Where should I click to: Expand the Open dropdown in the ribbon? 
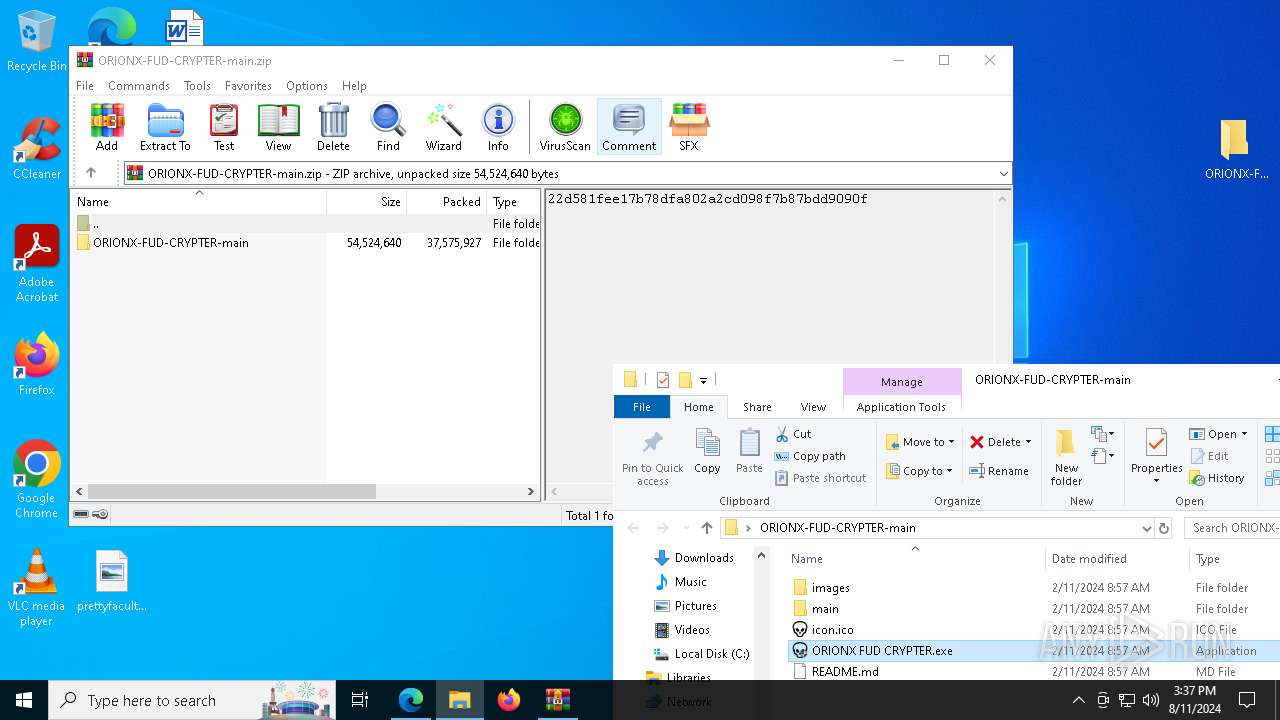(1244, 434)
